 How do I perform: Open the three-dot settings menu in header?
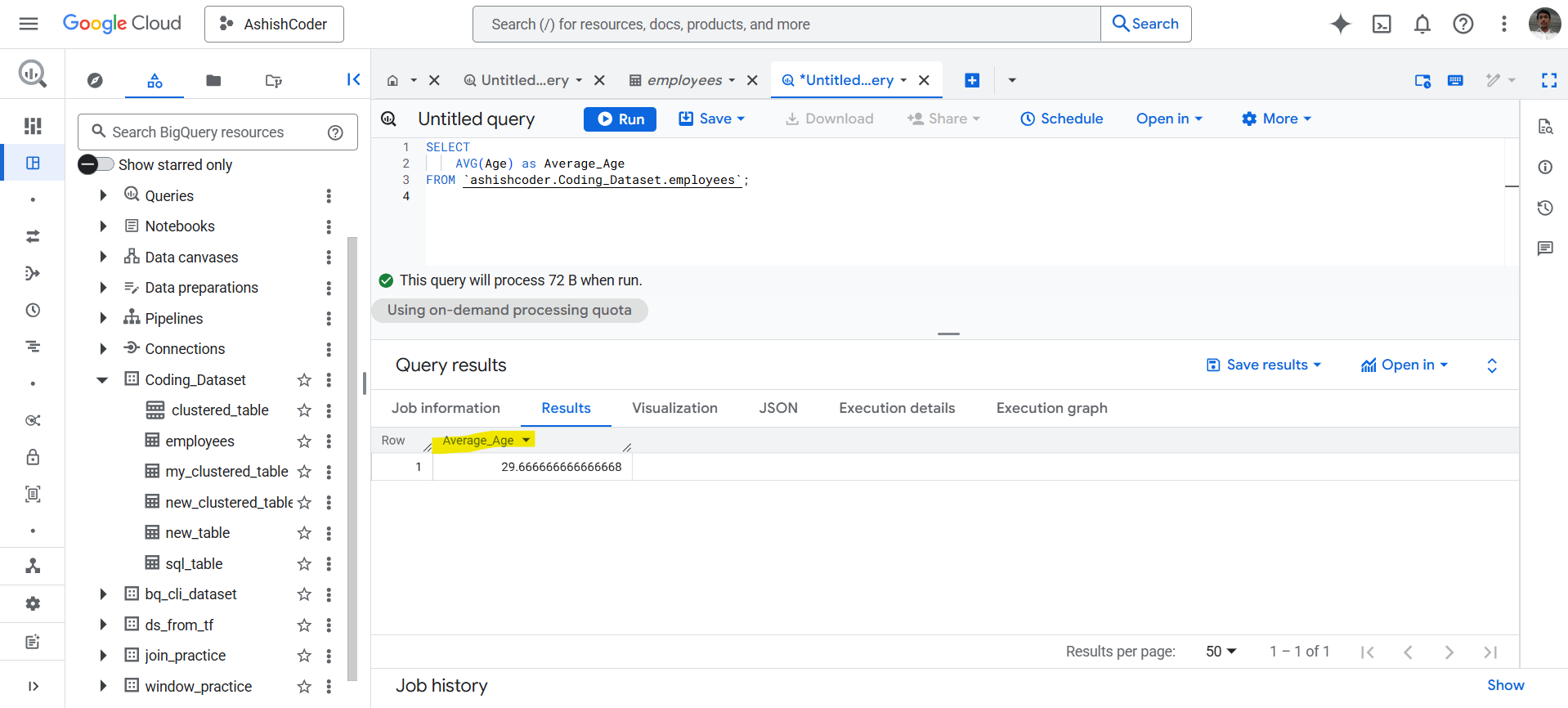[x=1503, y=24]
